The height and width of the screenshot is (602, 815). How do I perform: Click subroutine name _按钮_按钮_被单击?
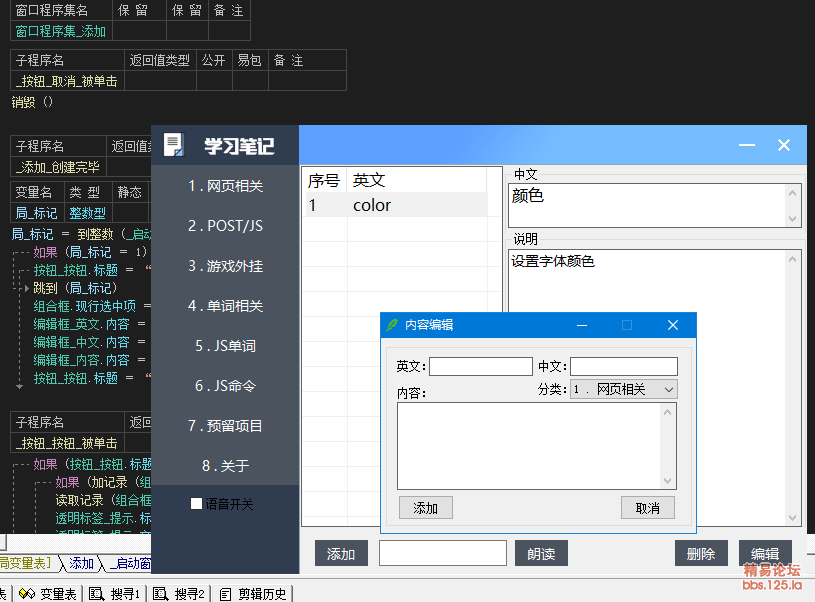click(x=67, y=443)
